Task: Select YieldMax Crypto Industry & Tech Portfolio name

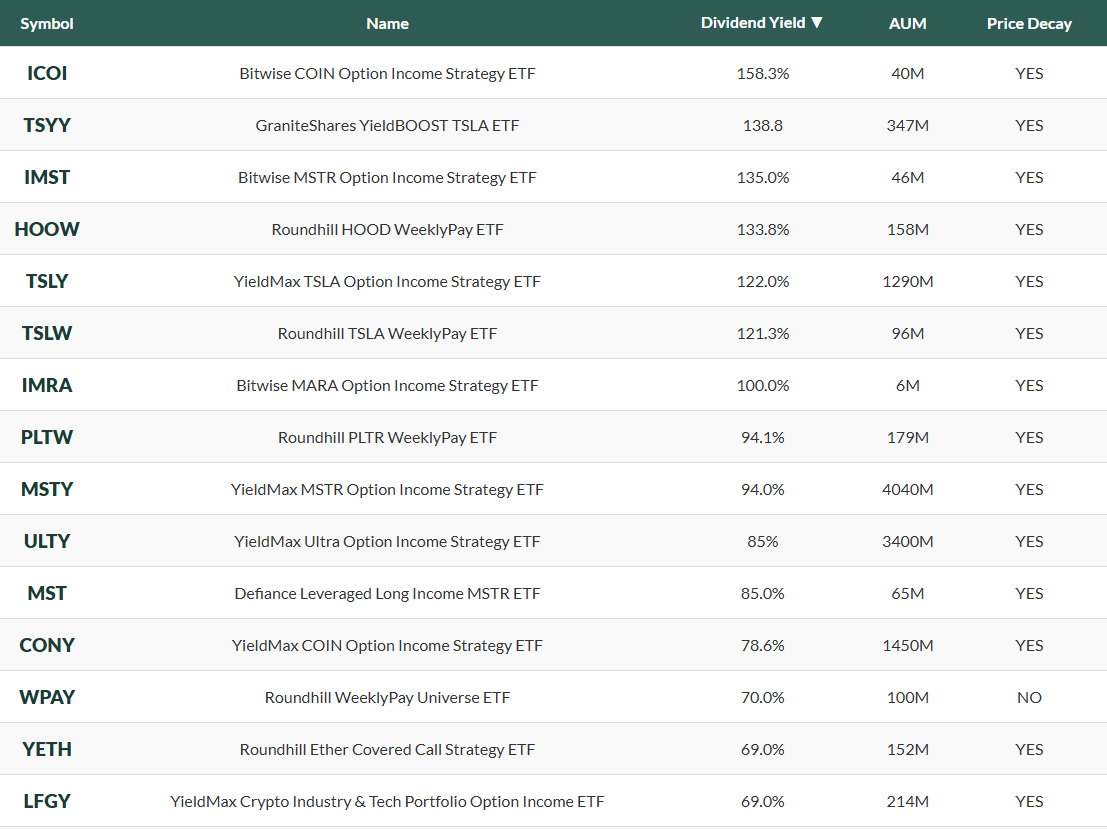Action: pyautogui.click(x=387, y=802)
